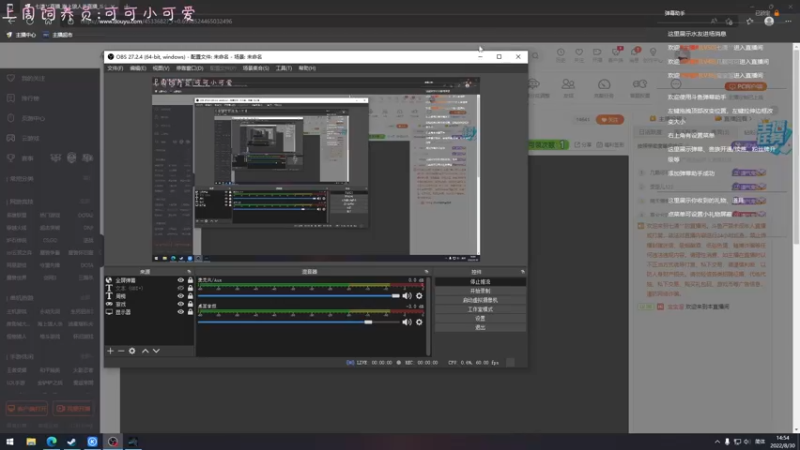The image size is (800, 450).
Task: Toggle lock on the game capture source
Action: click(x=190, y=304)
